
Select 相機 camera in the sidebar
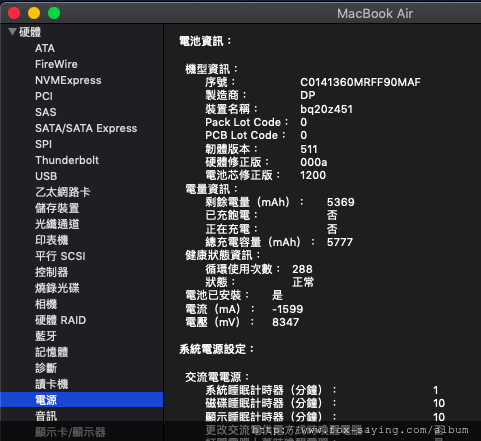pos(46,304)
